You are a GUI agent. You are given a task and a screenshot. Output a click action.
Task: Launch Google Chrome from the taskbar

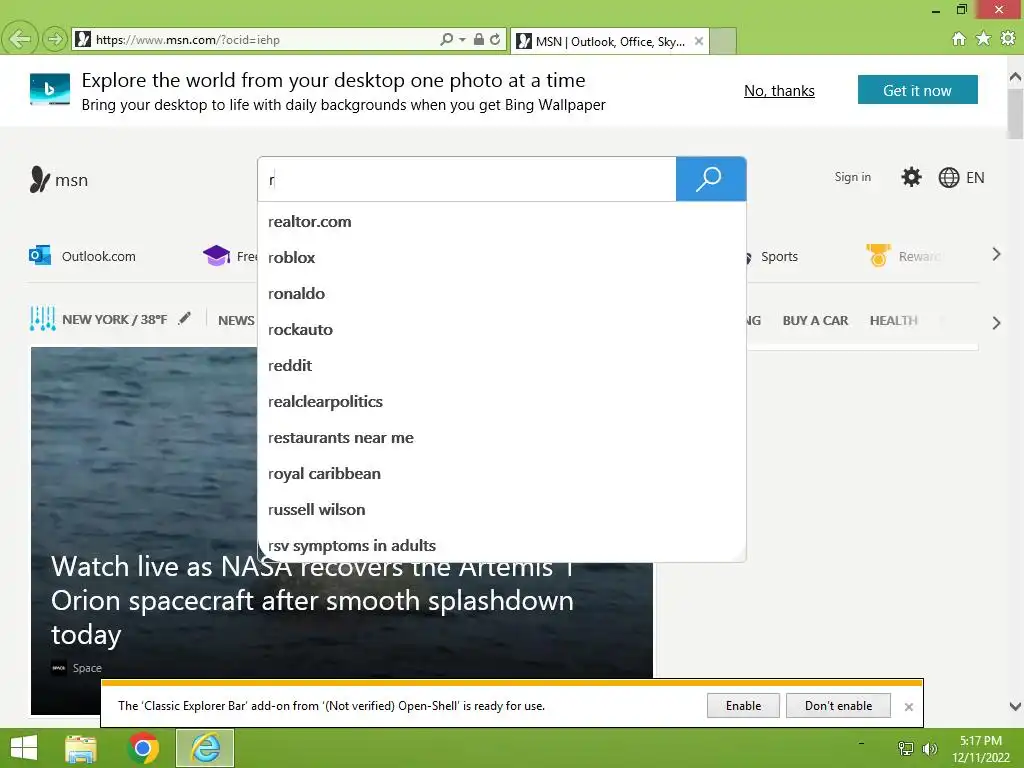click(143, 748)
